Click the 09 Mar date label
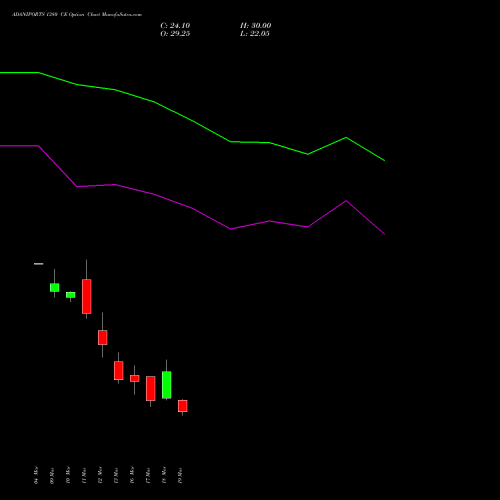 pyautogui.click(x=52, y=475)
